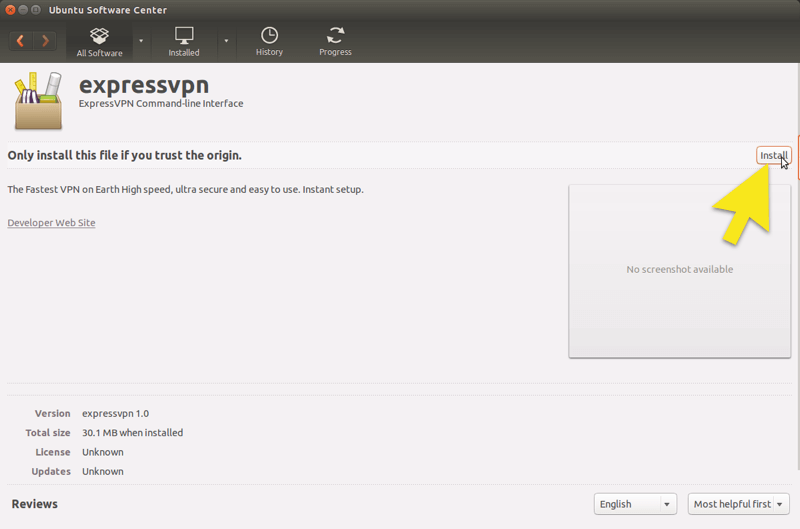Click the trust the origin warning text
The width and height of the screenshot is (800, 529).
click(x=124, y=156)
